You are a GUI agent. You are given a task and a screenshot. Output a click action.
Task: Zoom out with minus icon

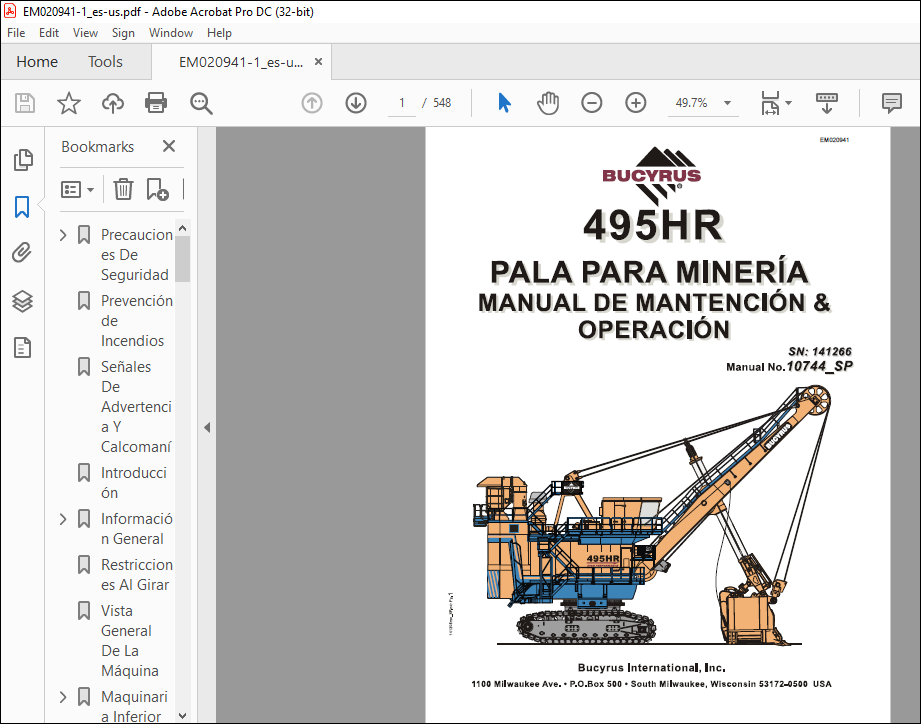tap(591, 103)
